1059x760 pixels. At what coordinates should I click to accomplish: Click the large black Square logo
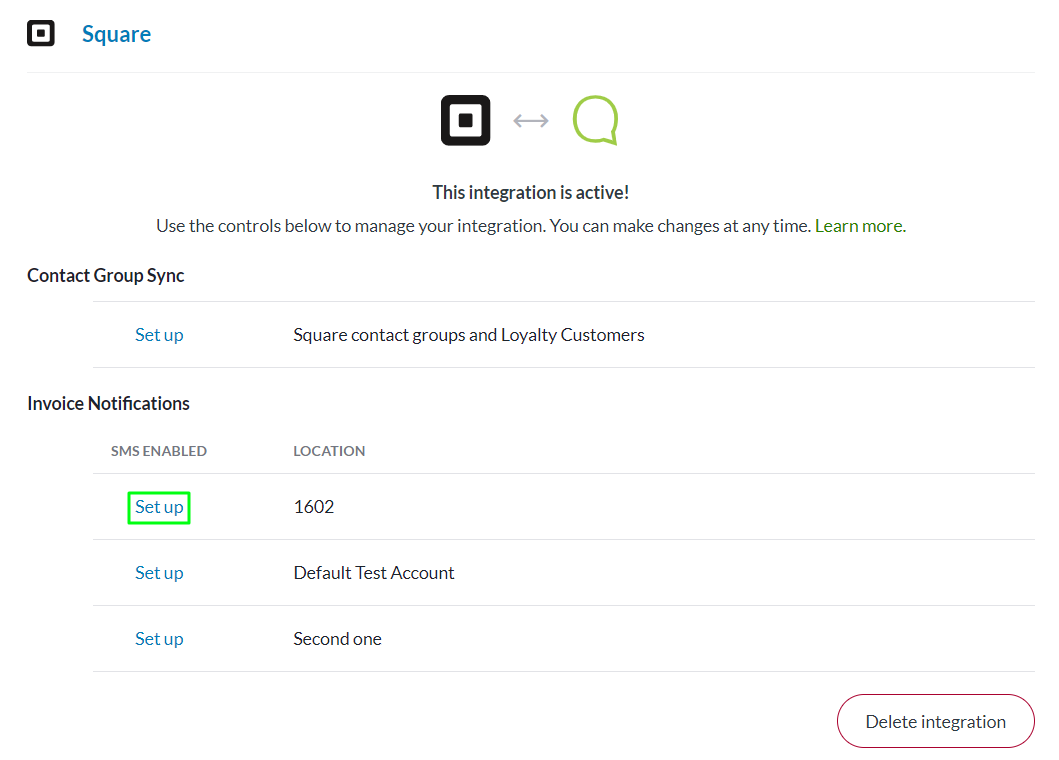point(465,120)
